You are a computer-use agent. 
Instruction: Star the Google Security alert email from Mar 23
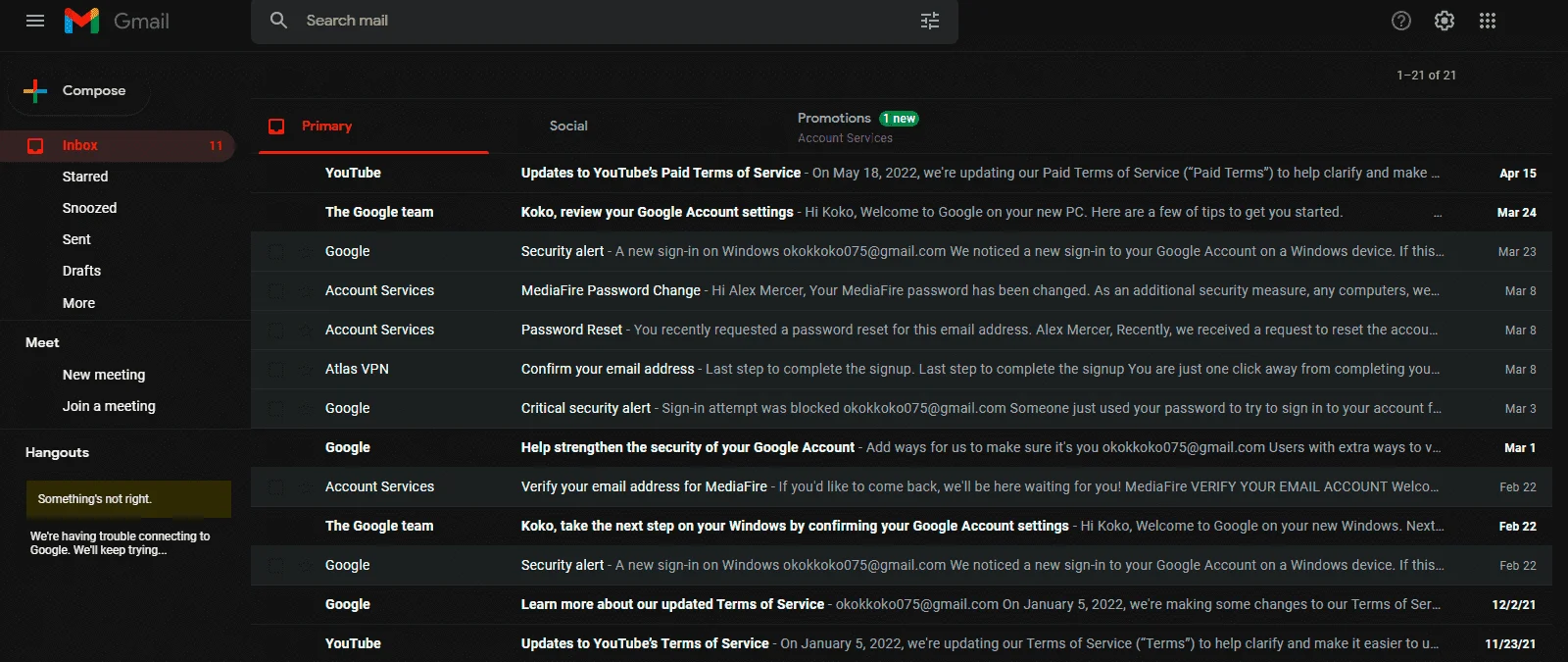click(x=304, y=251)
